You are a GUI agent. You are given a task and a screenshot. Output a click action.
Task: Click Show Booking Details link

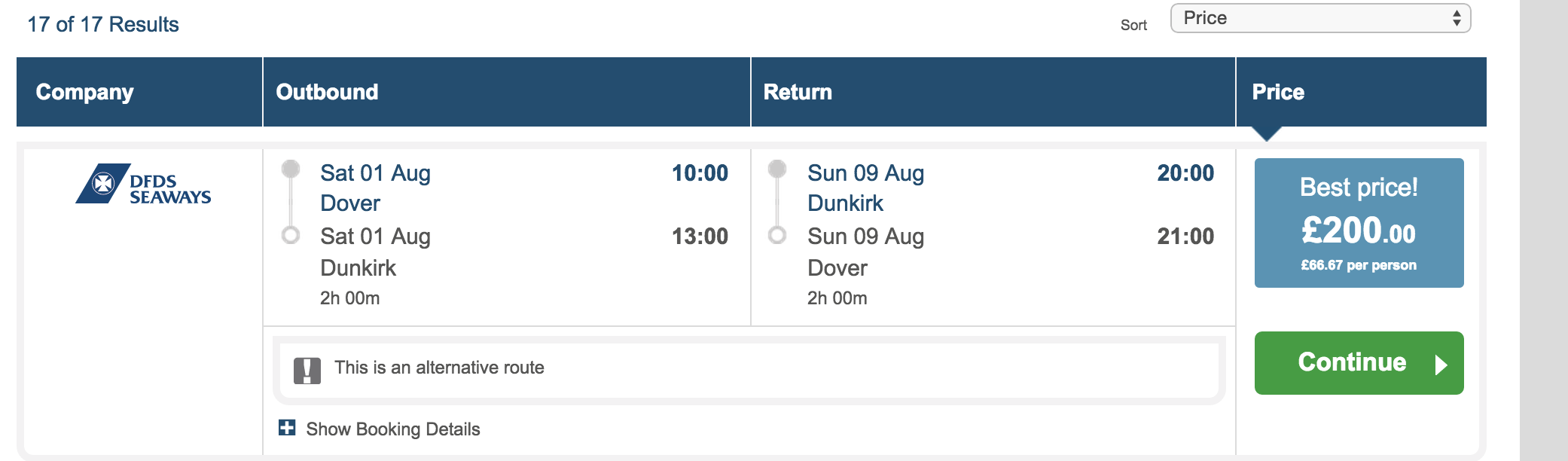tap(392, 429)
